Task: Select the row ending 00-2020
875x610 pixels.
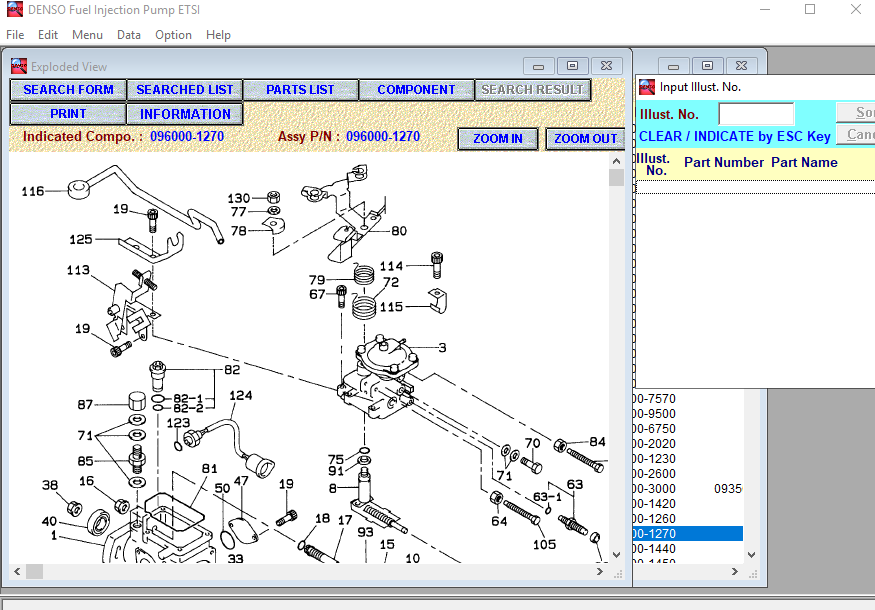Action: 689,444
